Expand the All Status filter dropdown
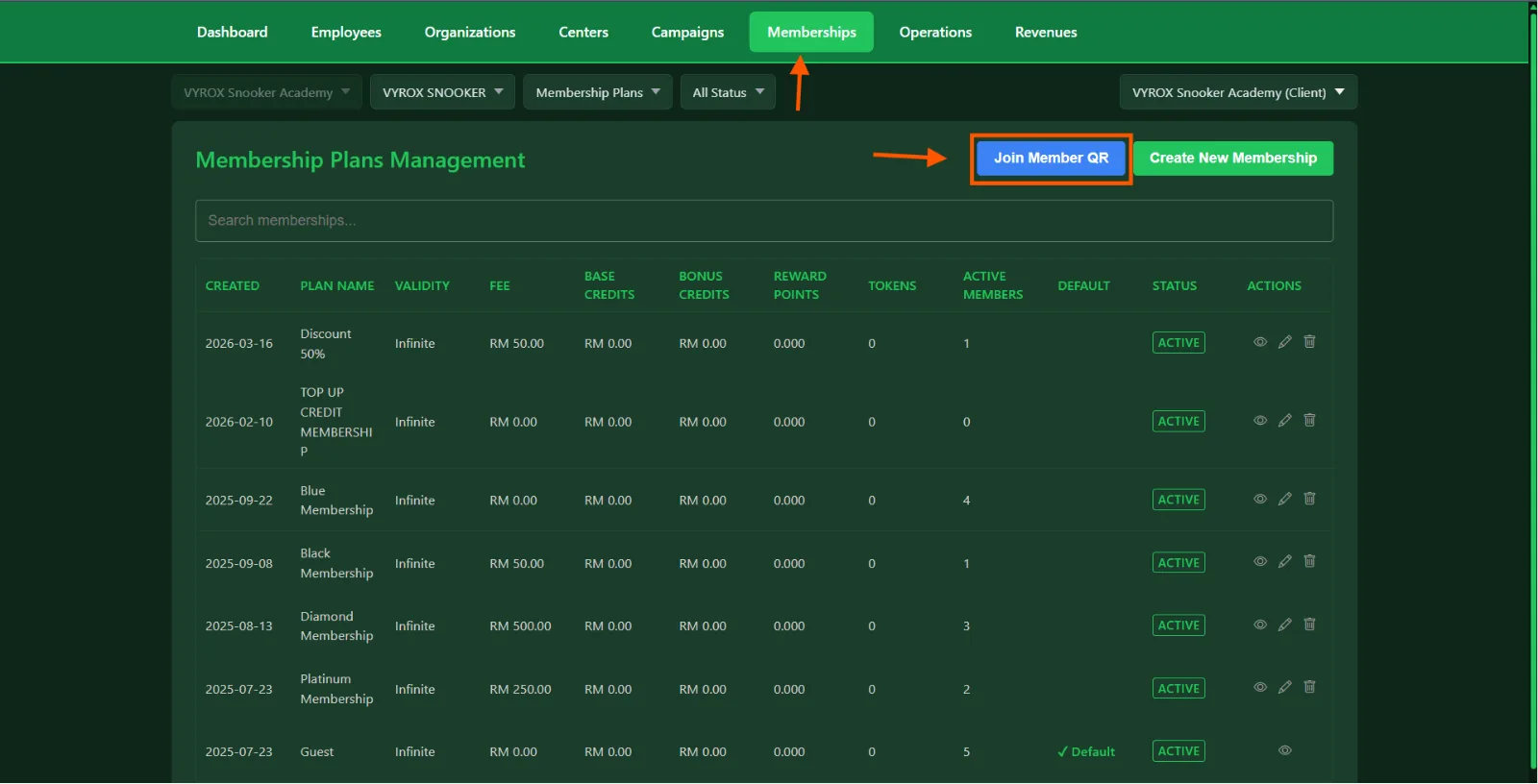The image size is (1538, 784). pos(728,92)
